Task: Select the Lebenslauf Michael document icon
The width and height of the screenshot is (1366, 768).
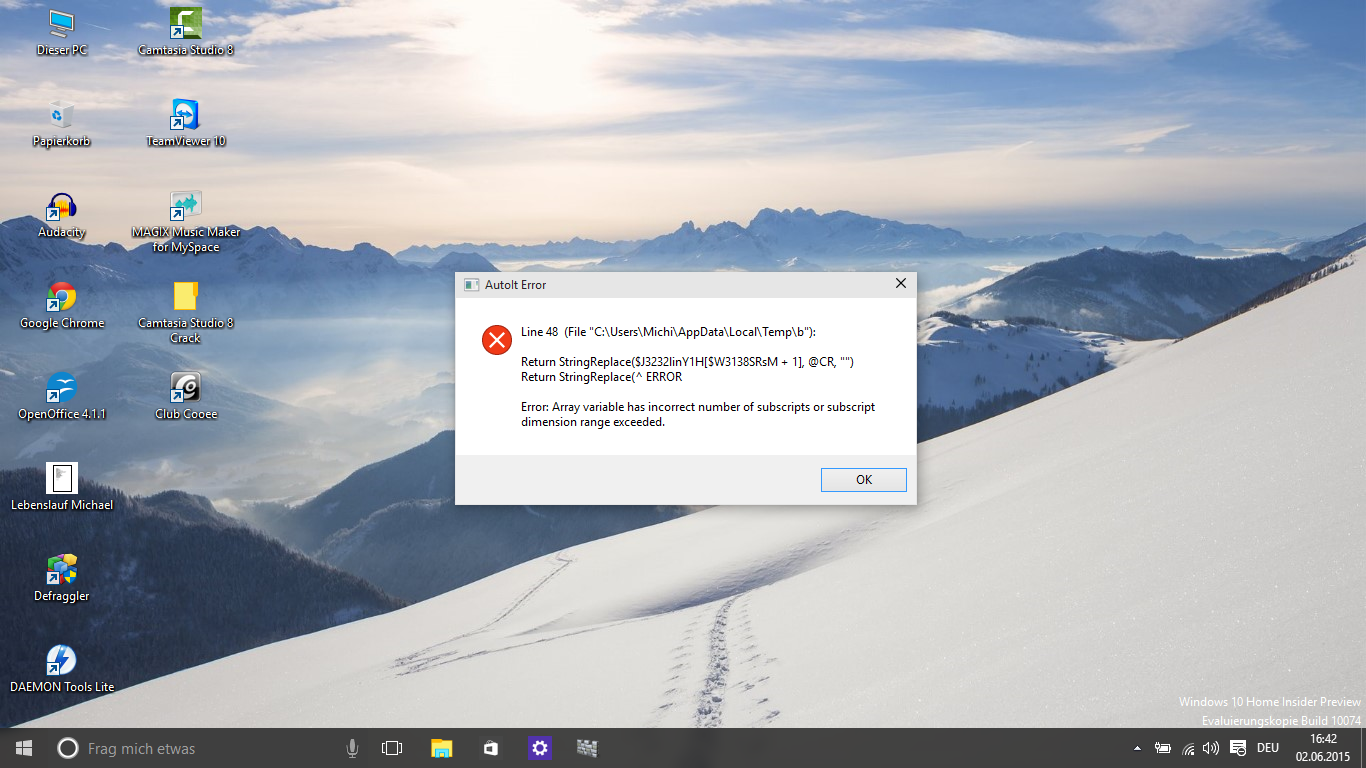Action: 62,487
